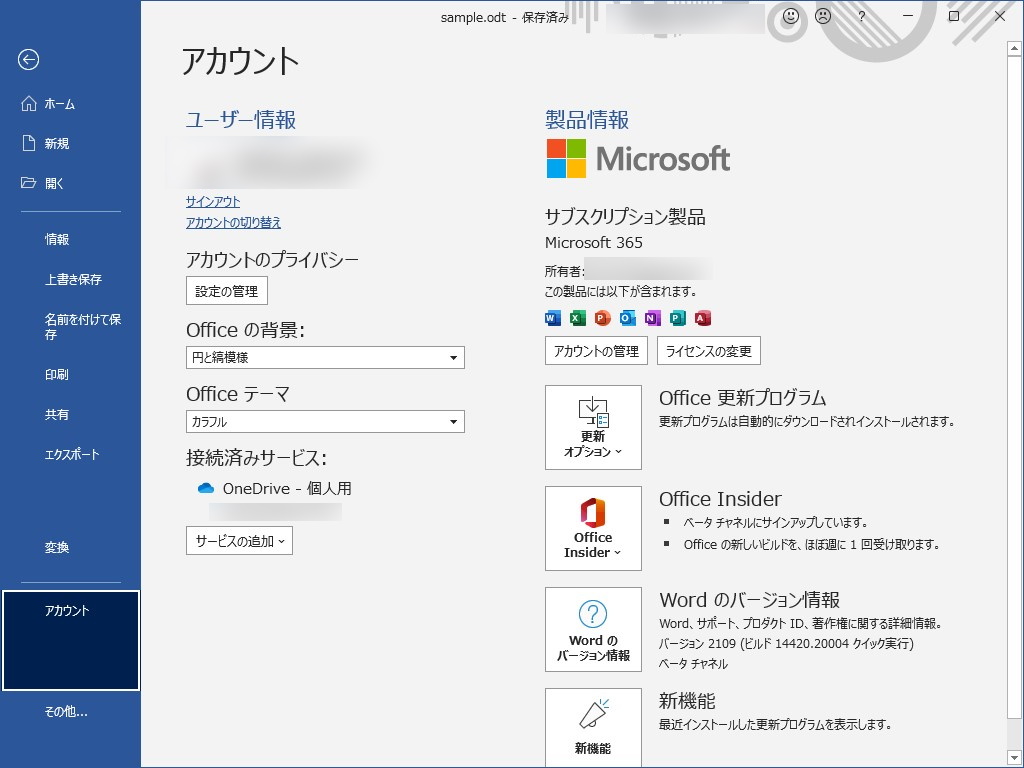
Task: Click the サインアウト link
Action: pyautogui.click(x=211, y=202)
